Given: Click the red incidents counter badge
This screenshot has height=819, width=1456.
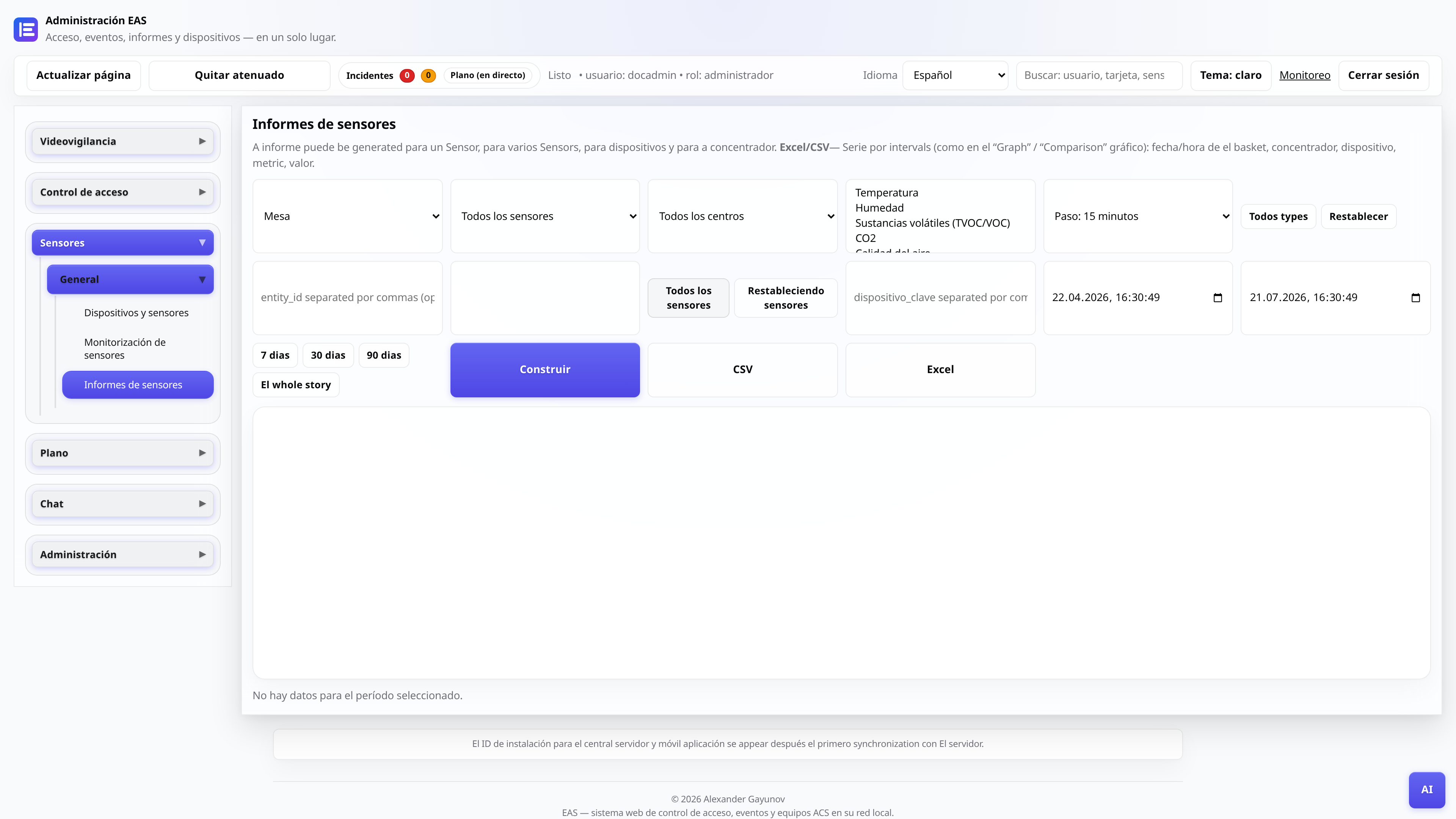Looking at the screenshot, I should [407, 75].
